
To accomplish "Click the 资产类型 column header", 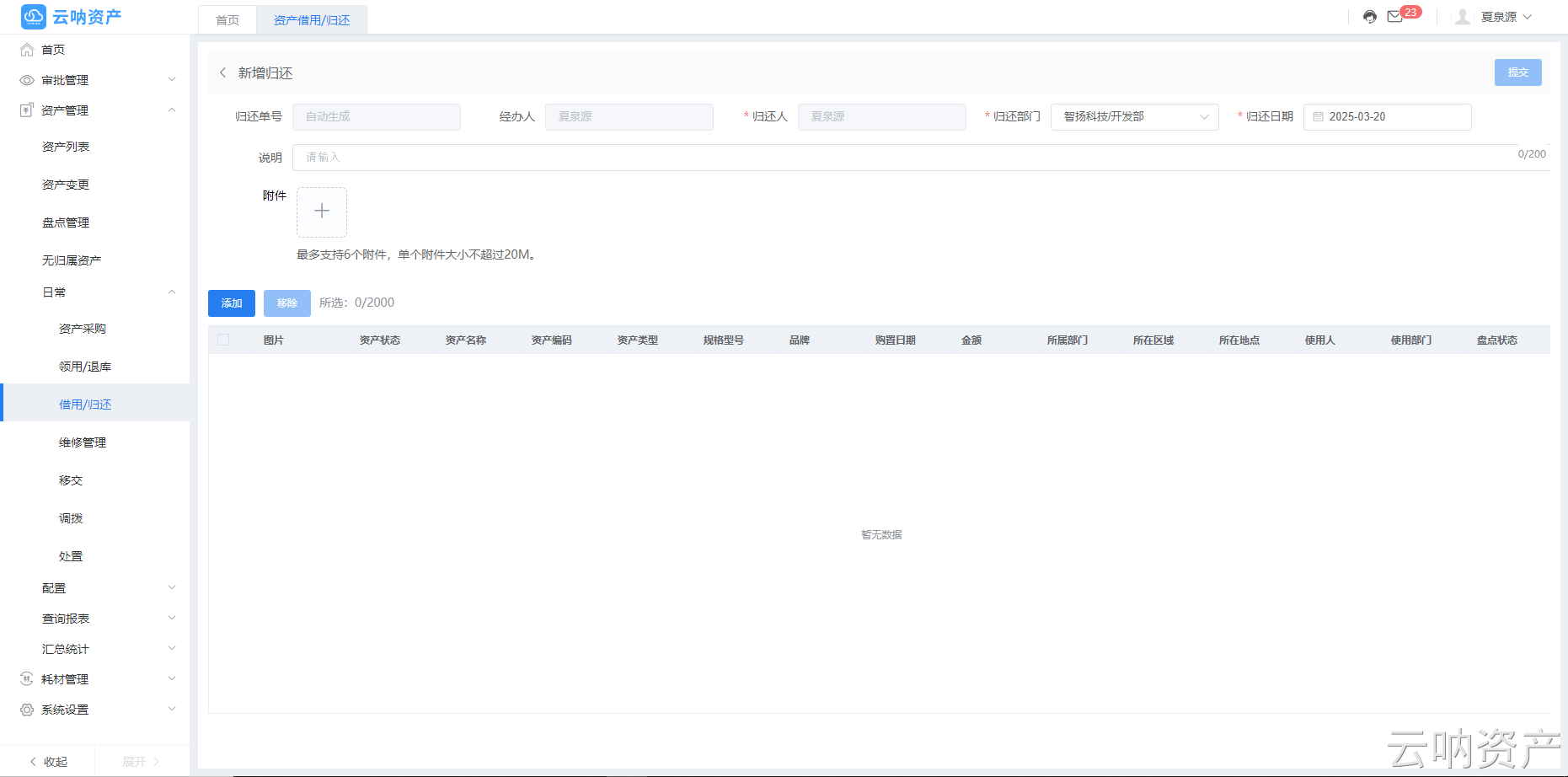I will (638, 340).
